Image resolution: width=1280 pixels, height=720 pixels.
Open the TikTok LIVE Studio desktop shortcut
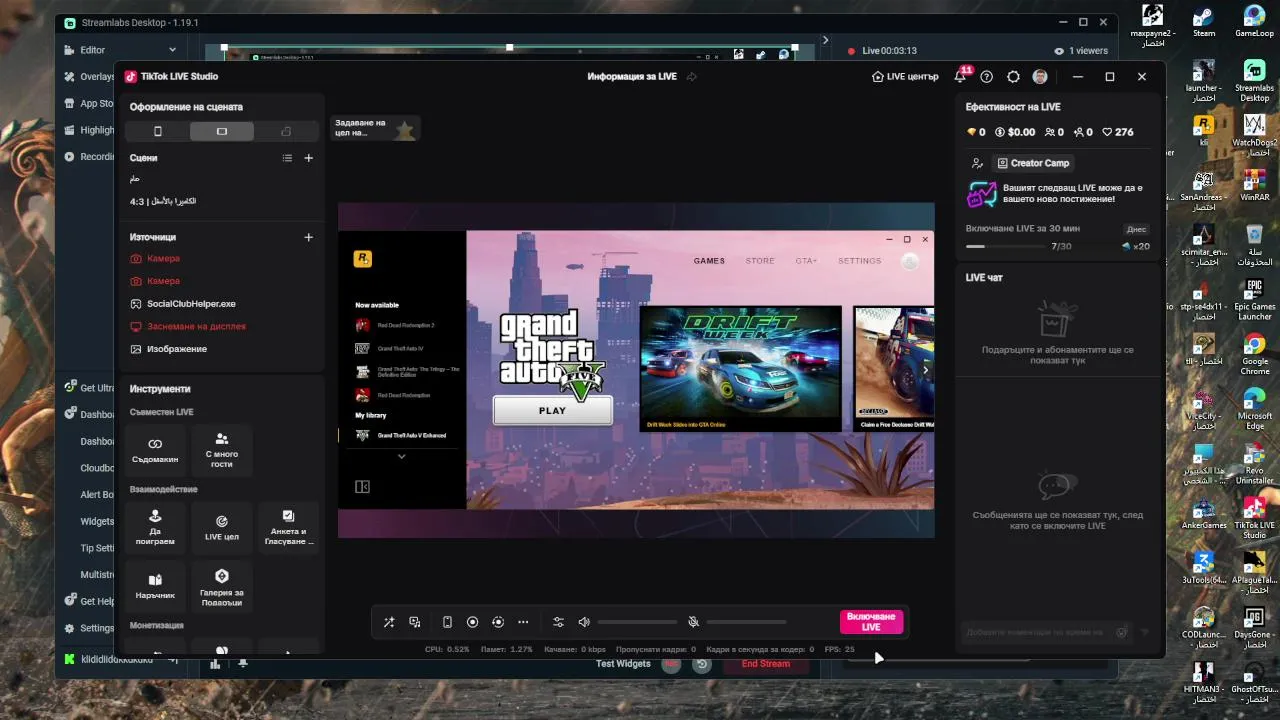[1255, 518]
